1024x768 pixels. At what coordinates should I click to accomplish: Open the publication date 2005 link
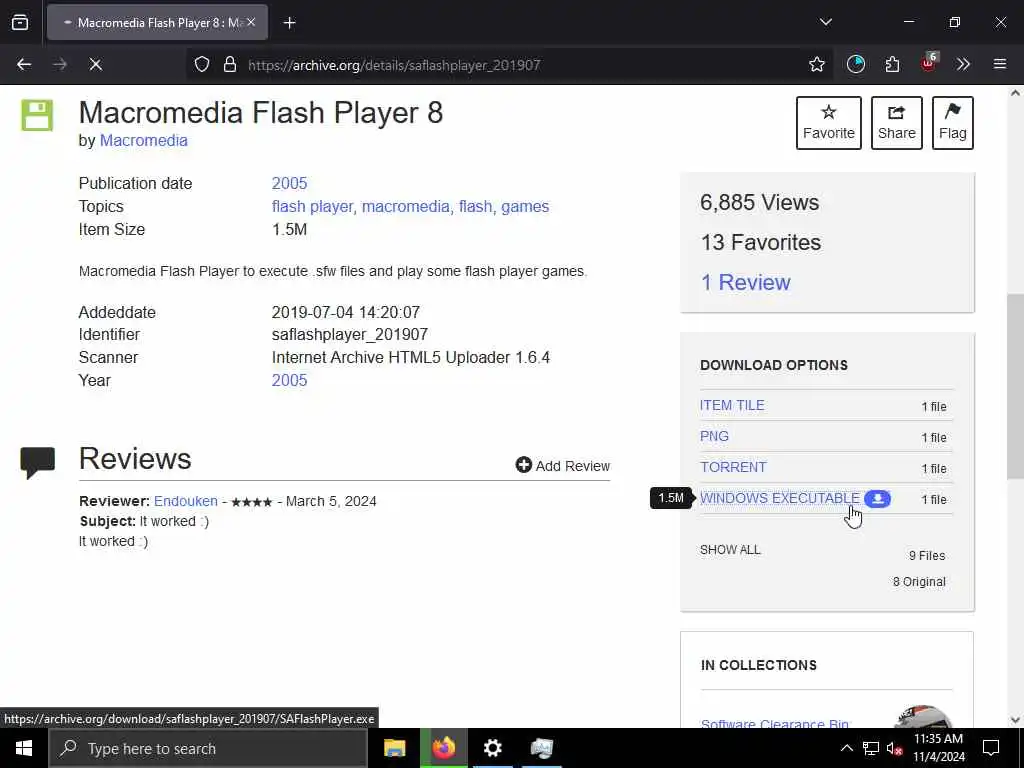point(289,184)
